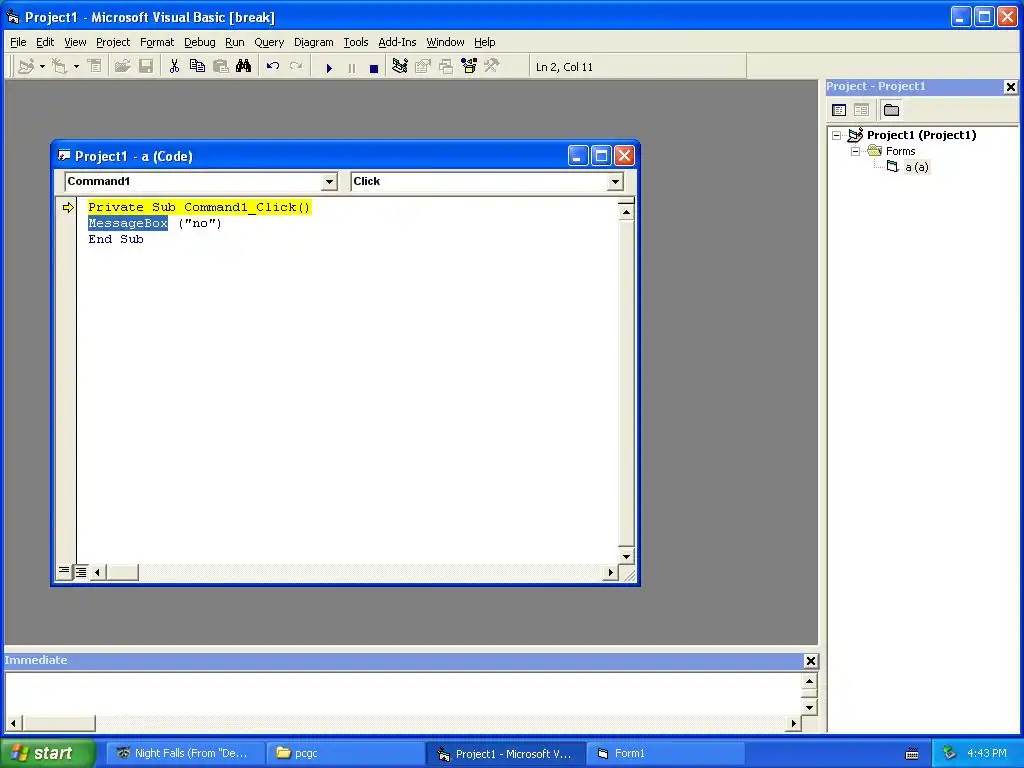The width and height of the screenshot is (1024, 768).
Task: Collapse the Project1 (Project1) tree node
Action: 837,135
